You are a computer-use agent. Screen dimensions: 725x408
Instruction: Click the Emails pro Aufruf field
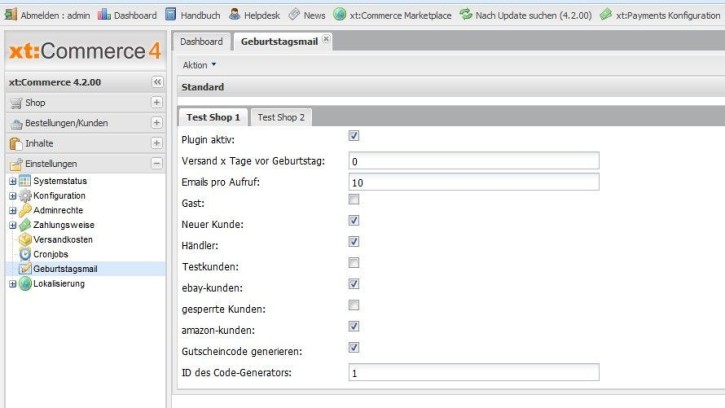point(474,182)
